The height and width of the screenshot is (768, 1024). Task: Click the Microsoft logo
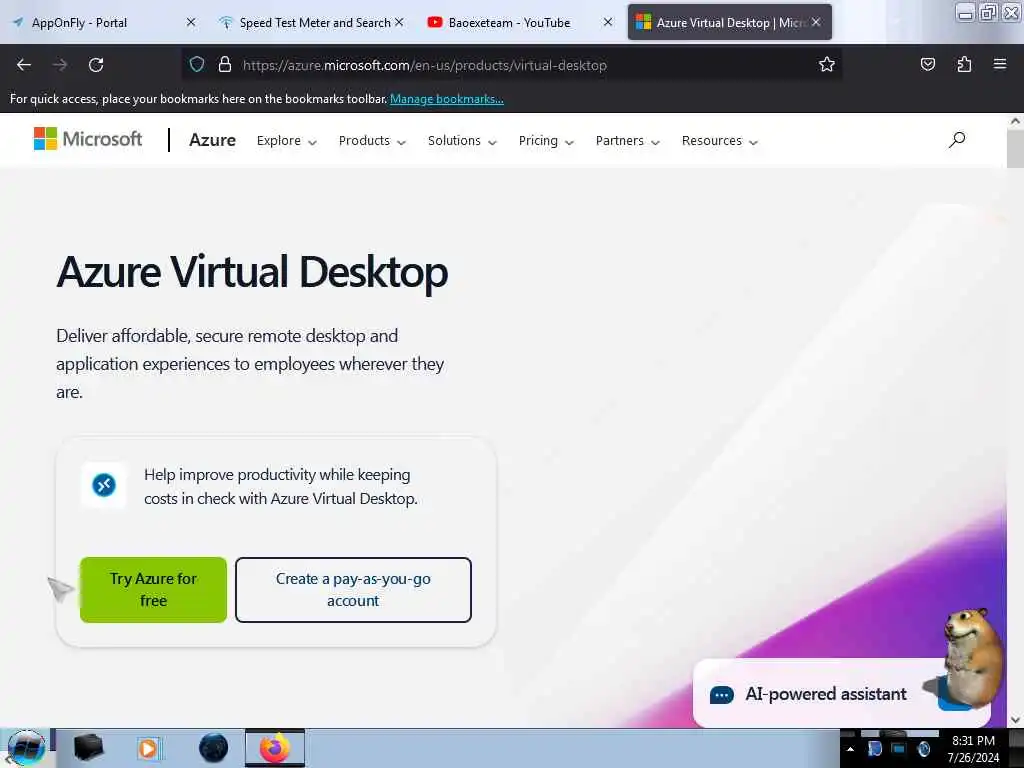pyautogui.click(x=88, y=139)
